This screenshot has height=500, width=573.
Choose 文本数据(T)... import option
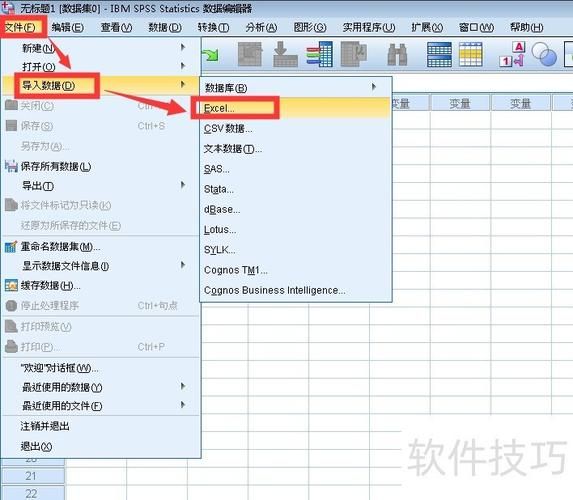click(x=296, y=149)
